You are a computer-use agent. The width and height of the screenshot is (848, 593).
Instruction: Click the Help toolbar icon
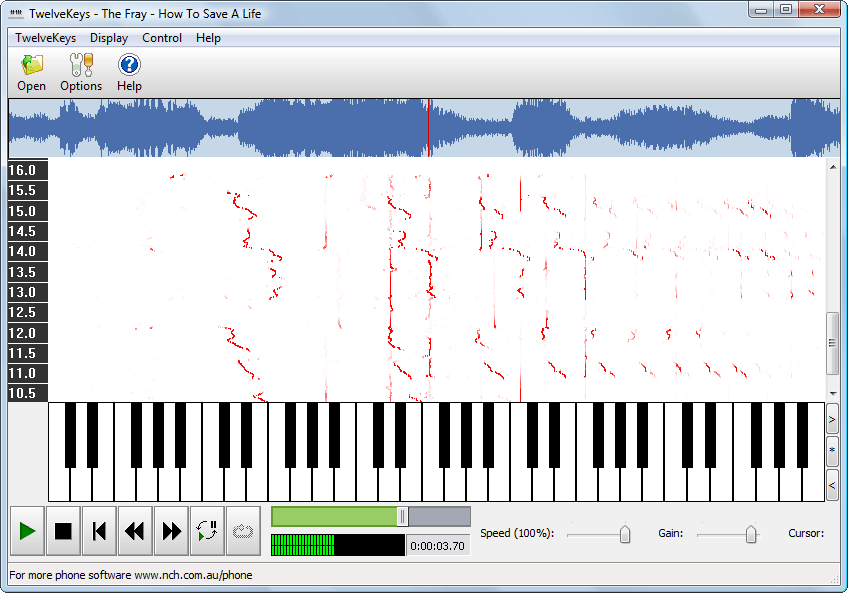pos(129,73)
